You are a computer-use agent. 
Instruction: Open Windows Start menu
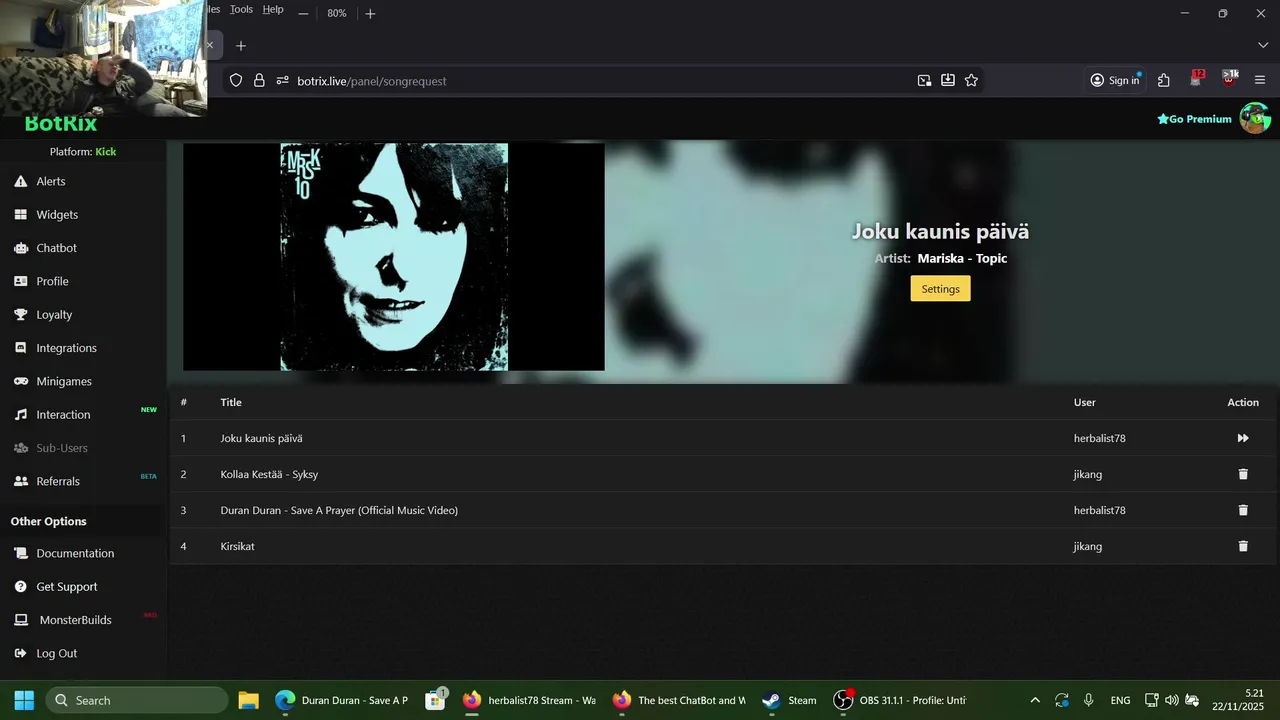(x=24, y=700)
